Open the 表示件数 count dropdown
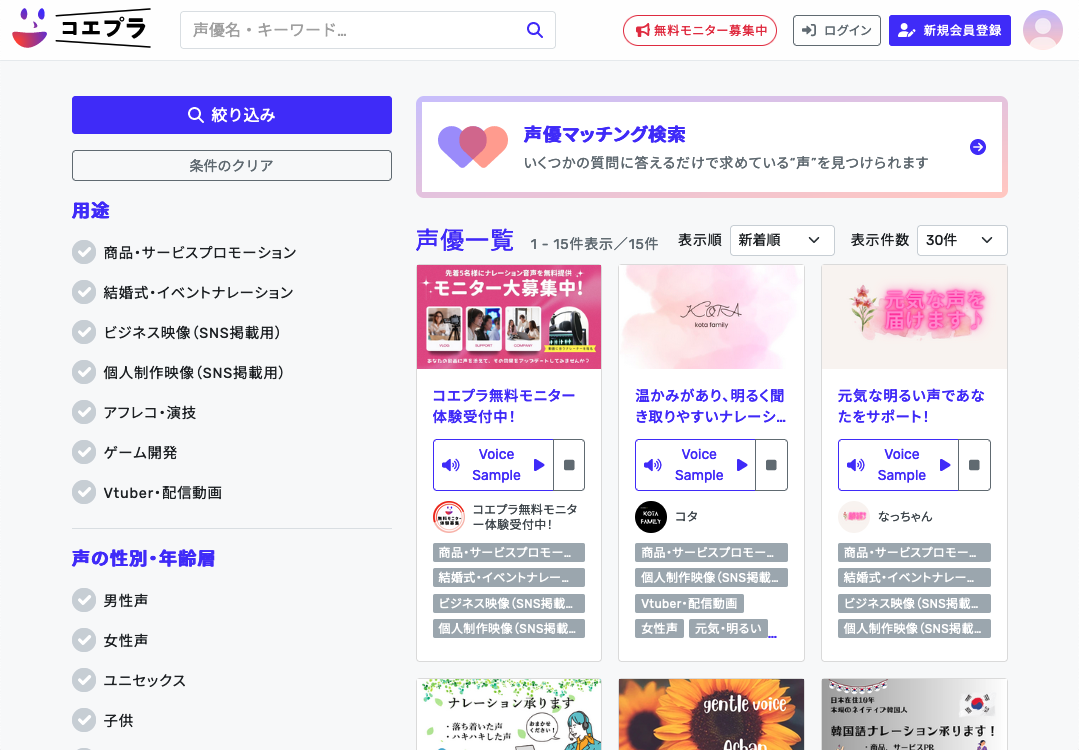Image resolution: width=1079 pixels, height=750 pixels. [x=962, y=240]
